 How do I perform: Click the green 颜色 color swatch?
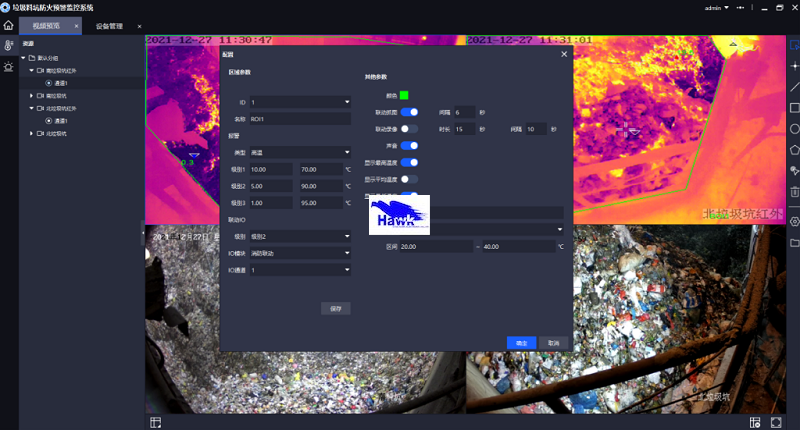pos(404,95)
